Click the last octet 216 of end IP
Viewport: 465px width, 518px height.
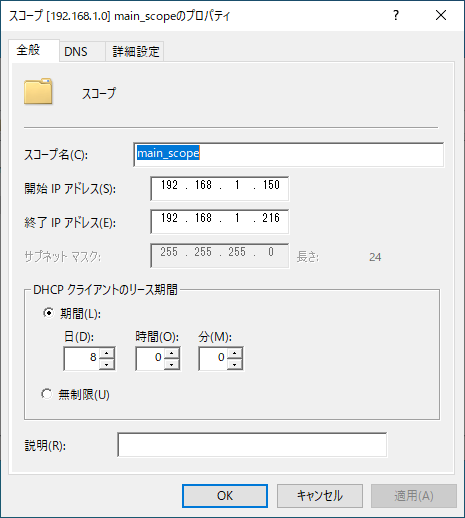point(271,218)
